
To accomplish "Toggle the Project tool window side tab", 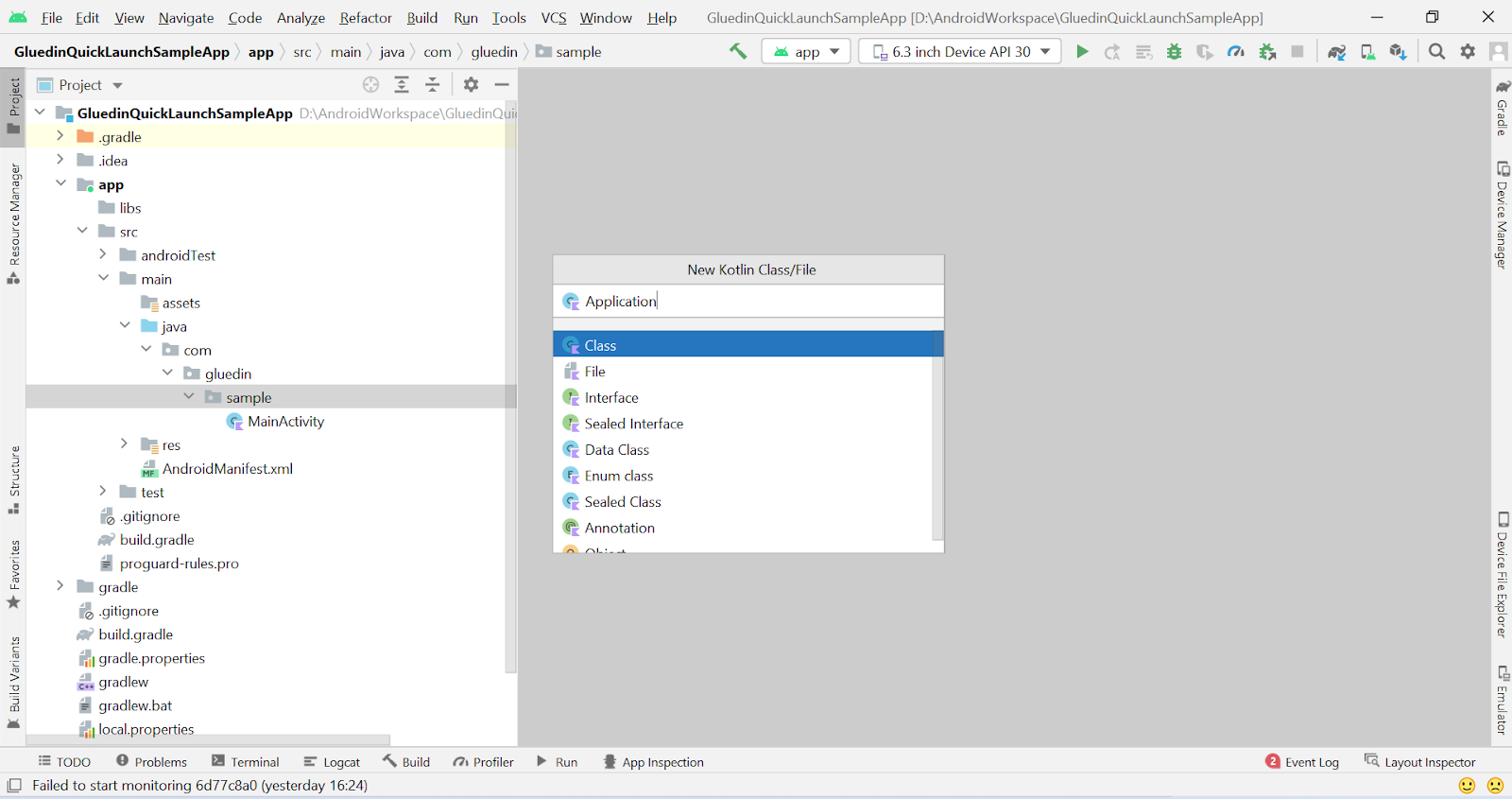I will [x=13, y=105].
